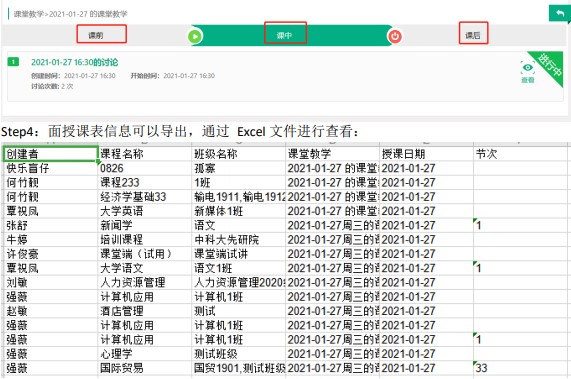
Task: Click the class cell starting 国贸1901
Action: click(x=239, y=368)
